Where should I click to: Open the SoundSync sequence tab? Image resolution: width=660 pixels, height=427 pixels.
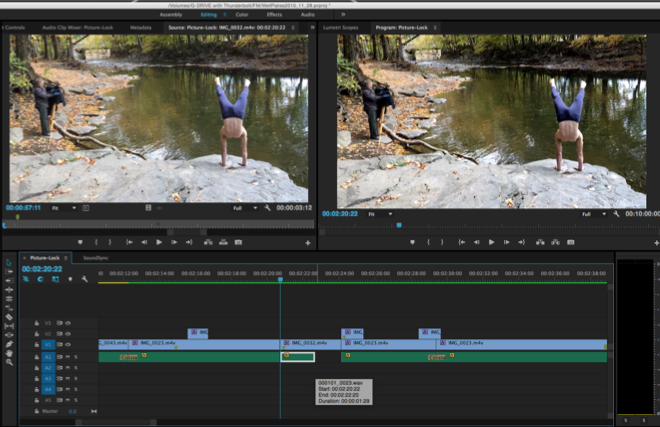pyautogui.click(x=96, y=258)
